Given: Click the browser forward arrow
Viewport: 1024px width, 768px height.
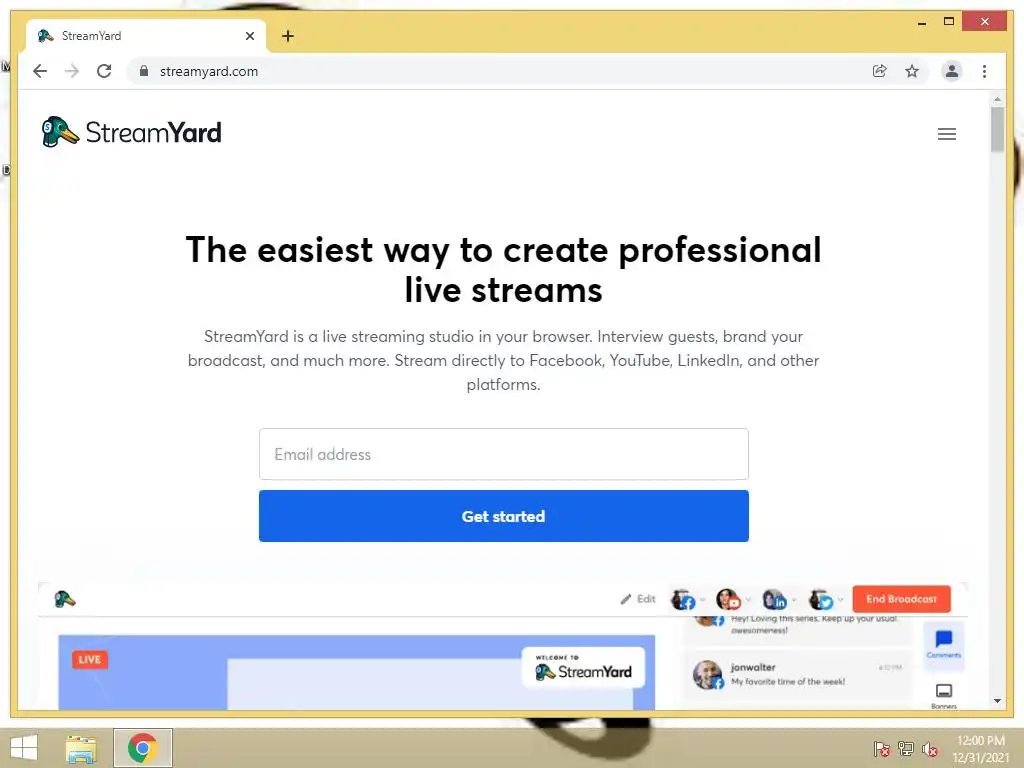Looking at the screenshot, I should [x=72, y=71].
